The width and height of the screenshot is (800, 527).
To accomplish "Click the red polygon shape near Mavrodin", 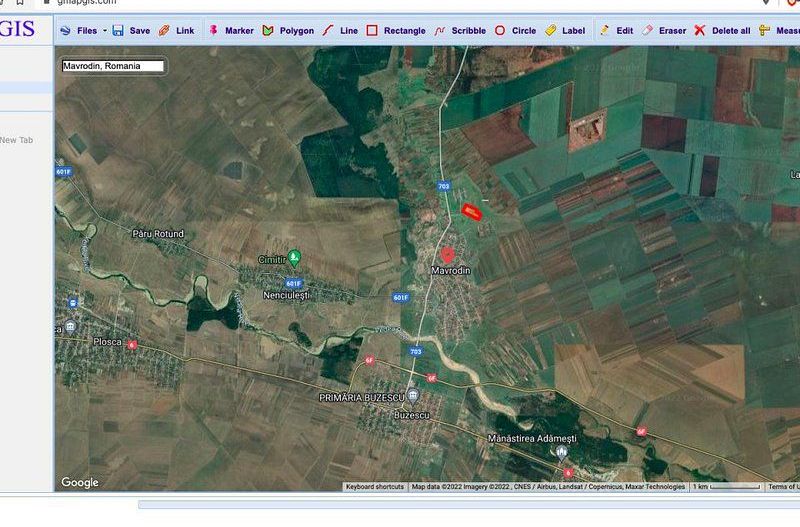I will [x=472, y=212].
